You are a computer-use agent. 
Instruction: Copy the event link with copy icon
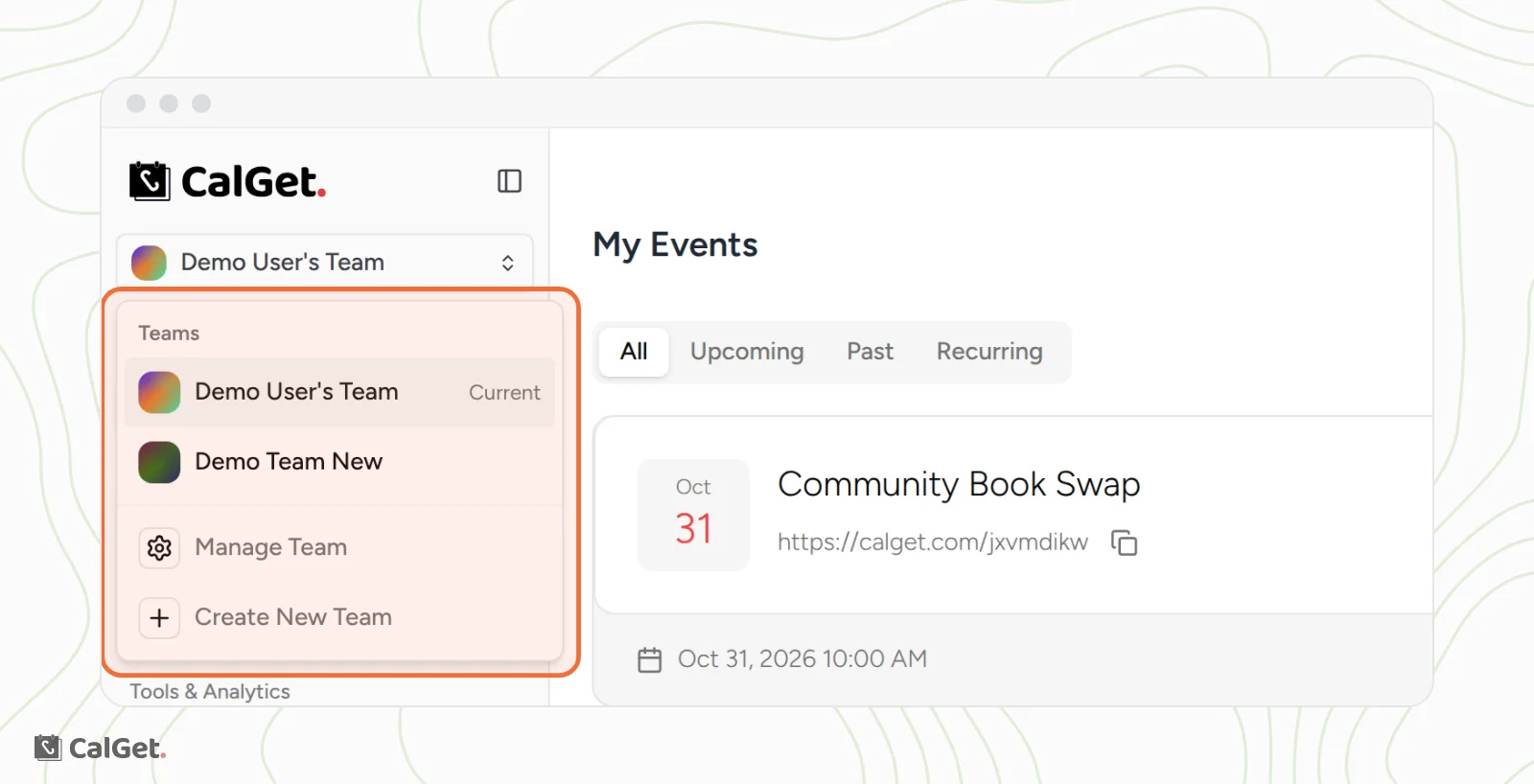click(x=1124, y=542)
